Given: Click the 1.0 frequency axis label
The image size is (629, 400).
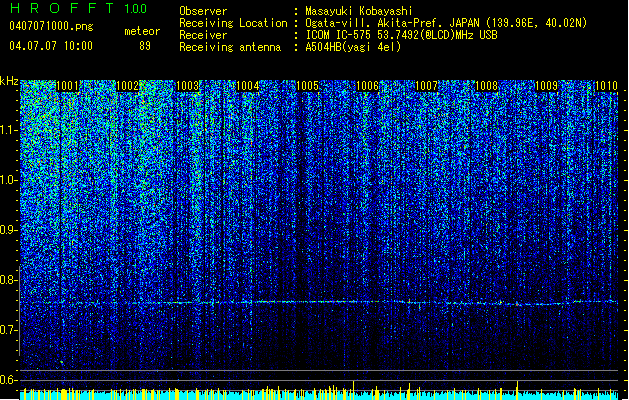Looking at the screenshot, I should coord(9,180).
